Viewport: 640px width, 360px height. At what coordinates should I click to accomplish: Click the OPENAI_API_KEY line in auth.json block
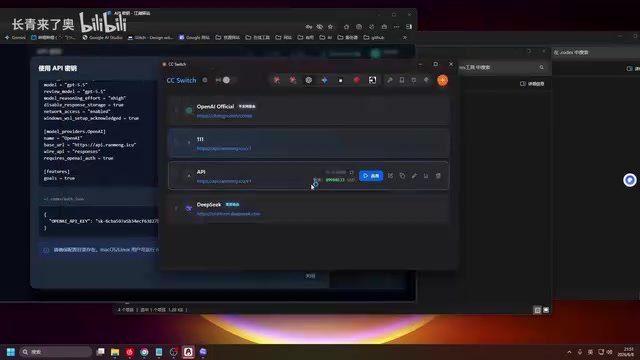click(x=103, y=221)
